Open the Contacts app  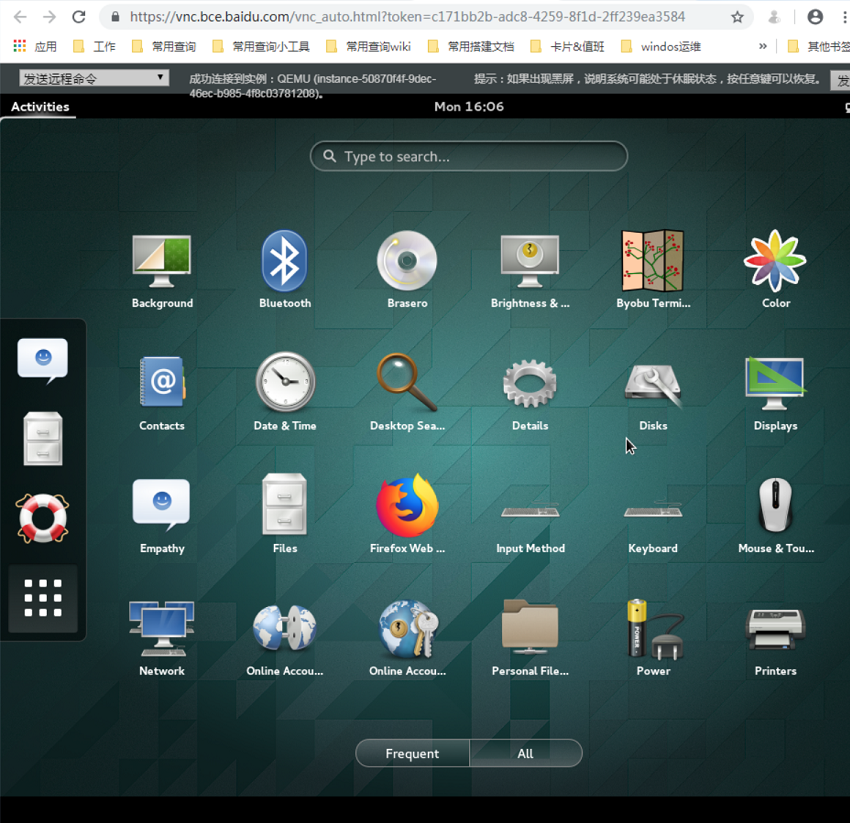click(x=162, y=392)
